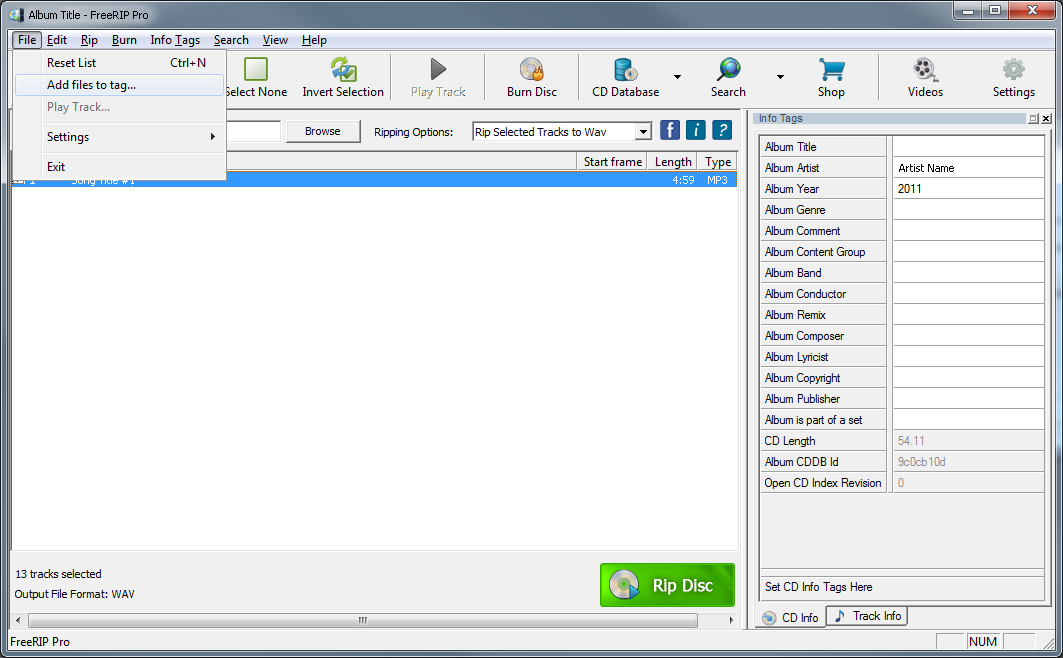
Task: Expand the Settings submenu in the File menu
Action: 119,137
